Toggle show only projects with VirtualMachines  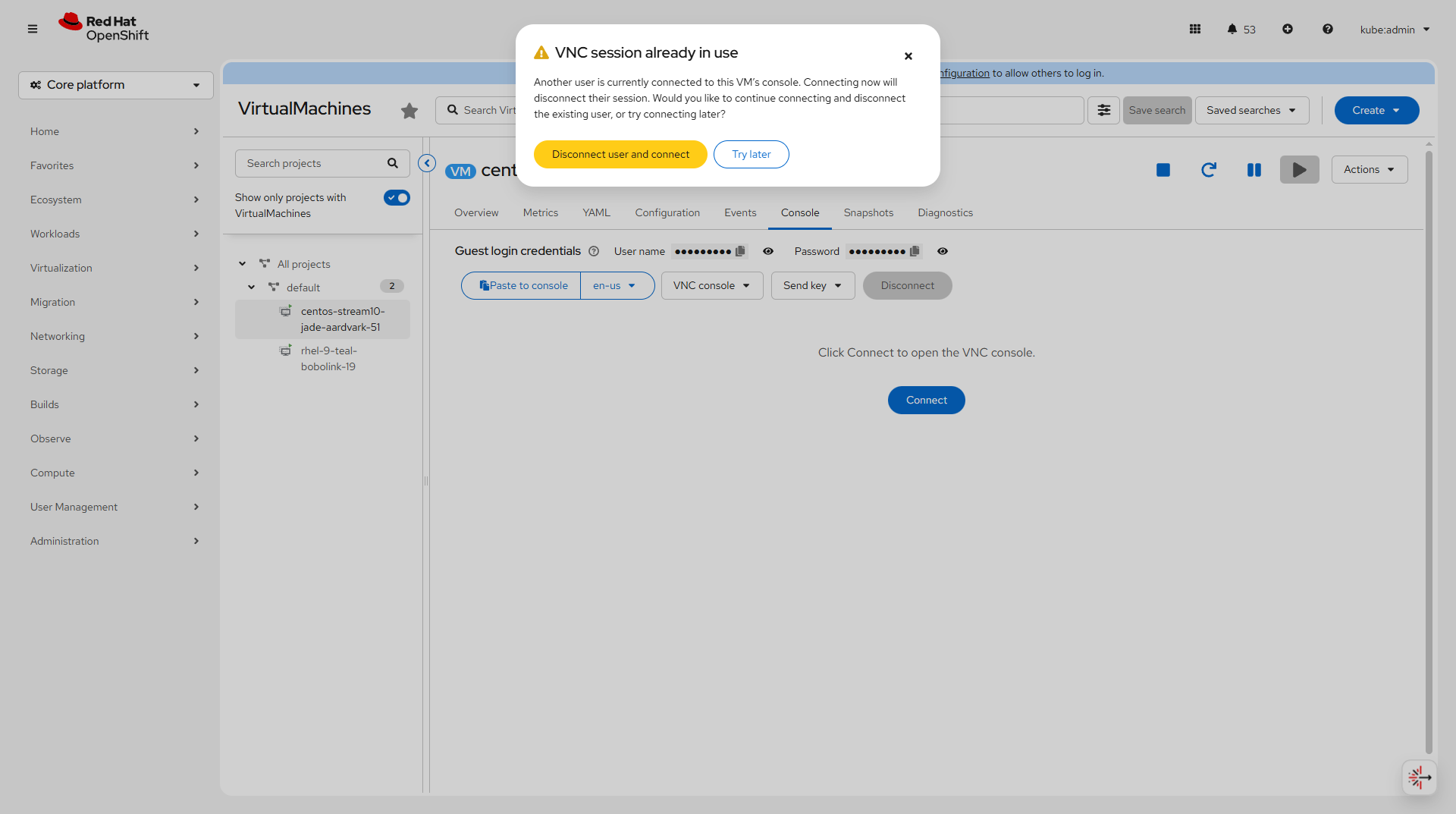(397, 198)
